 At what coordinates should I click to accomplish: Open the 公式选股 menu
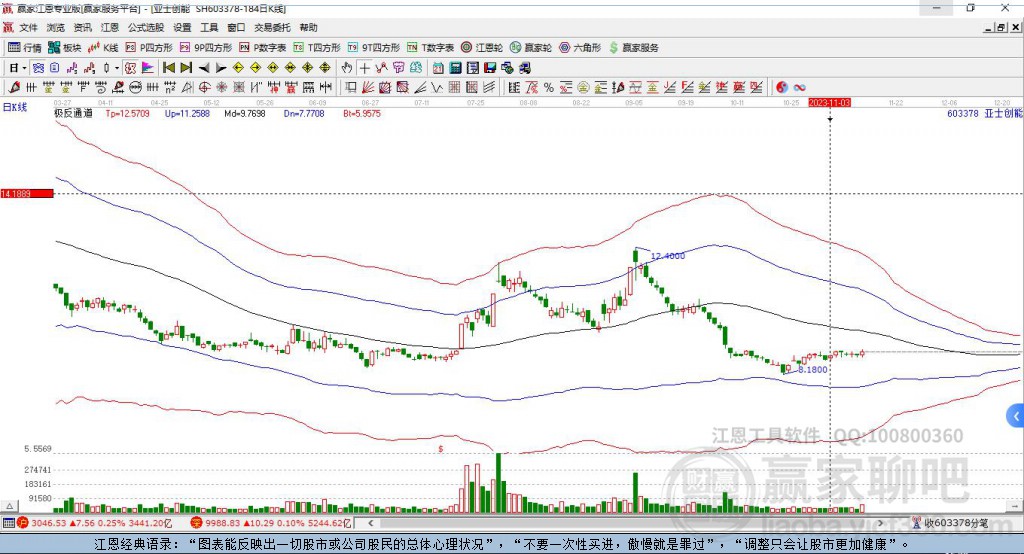point(146,27)
